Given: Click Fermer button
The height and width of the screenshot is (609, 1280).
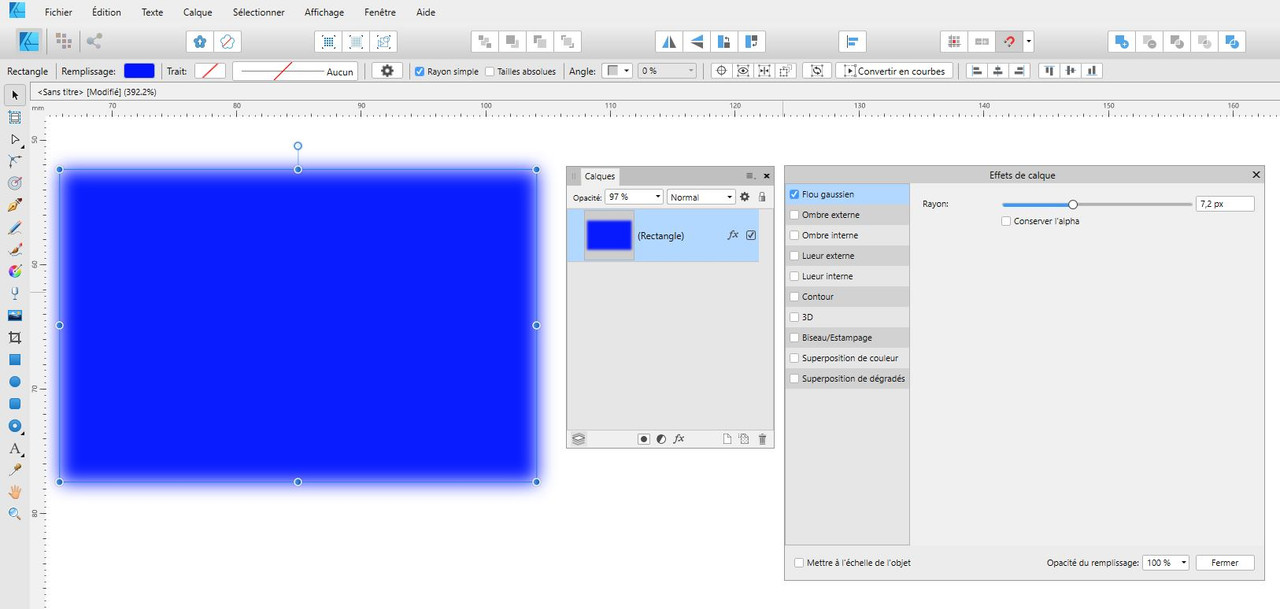Looking at the screenshot, I should [1225, 563].
